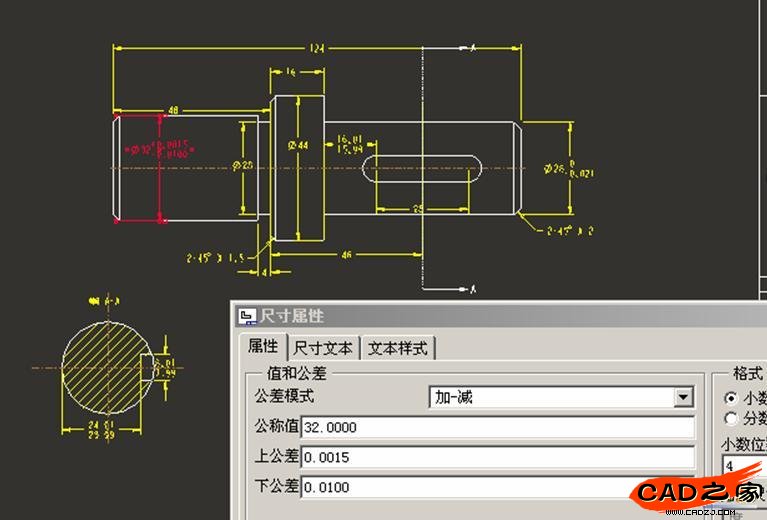Click the 2-45° X 1.5 chamfer note
This screenshot has width=767, height=520.
215,258
